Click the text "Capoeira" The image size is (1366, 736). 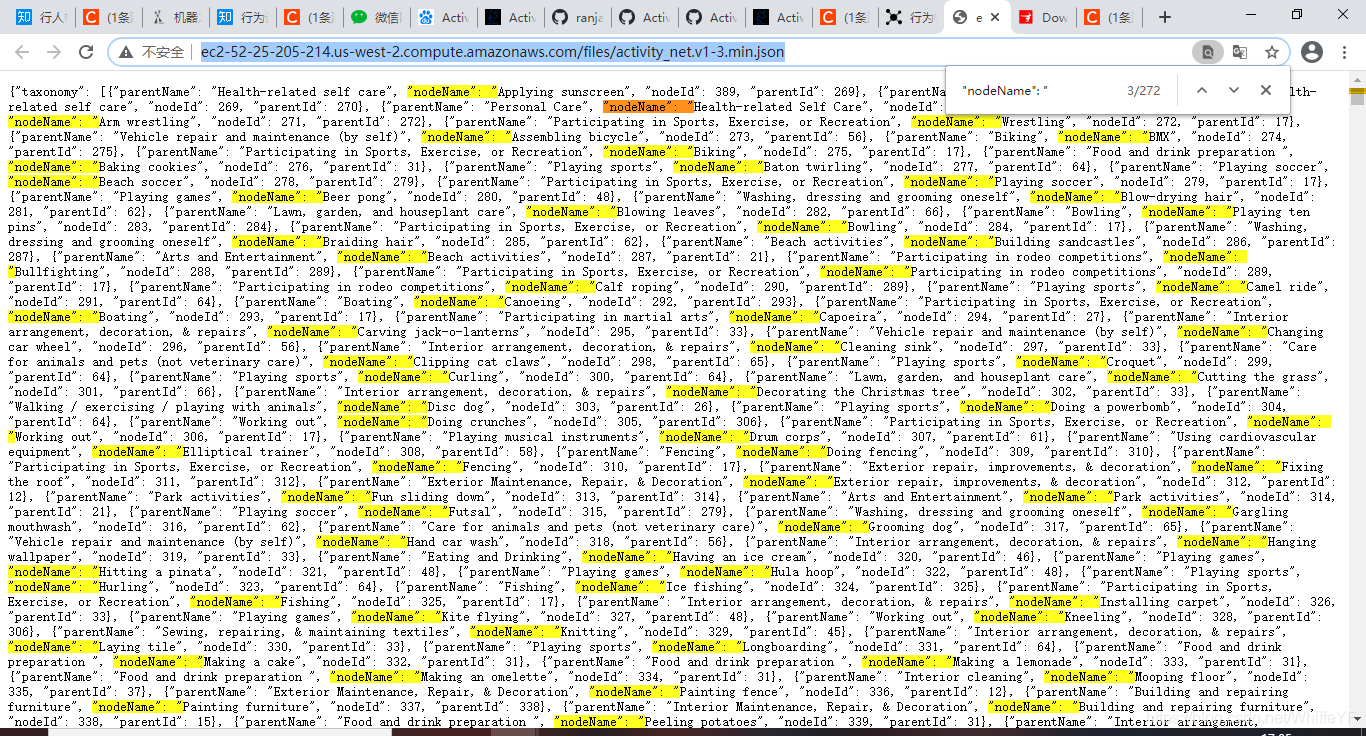(850, 317)
